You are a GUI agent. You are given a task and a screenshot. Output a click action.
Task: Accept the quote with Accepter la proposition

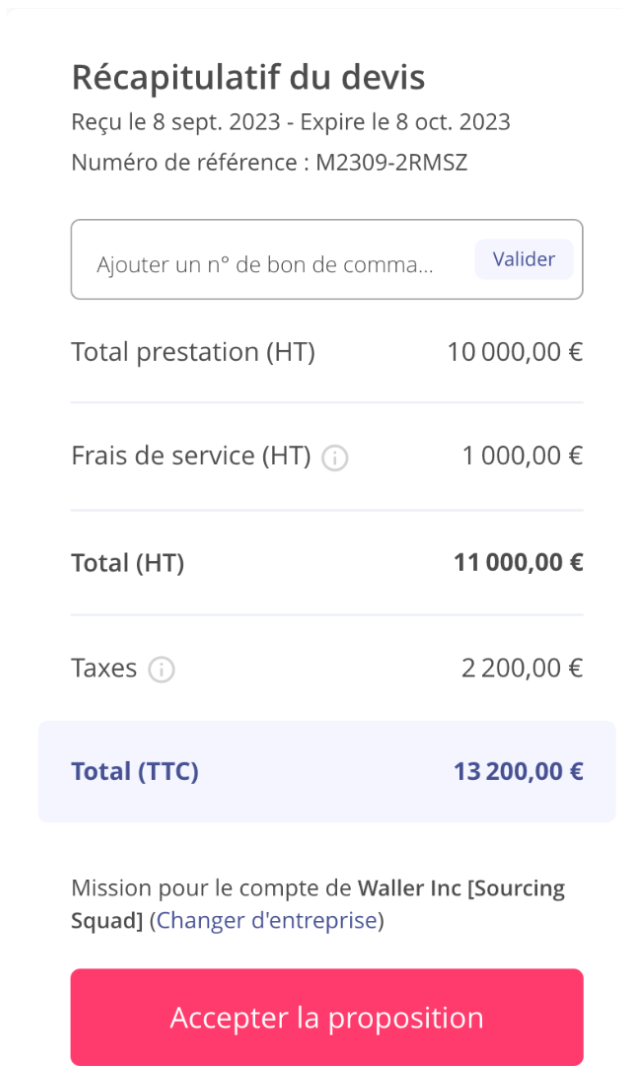tap(326, 1017)
